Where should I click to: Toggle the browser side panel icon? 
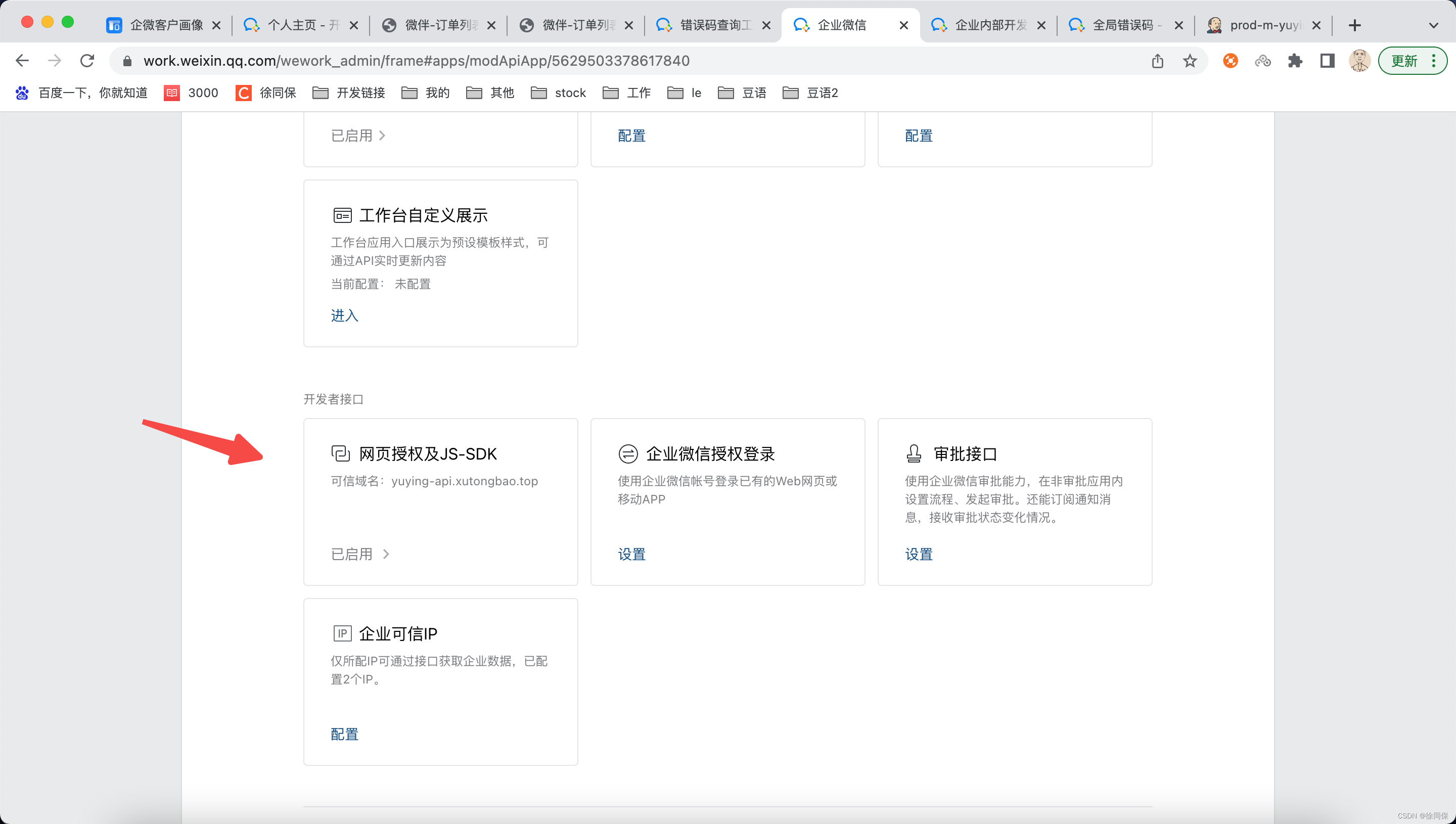point(1327,61)
